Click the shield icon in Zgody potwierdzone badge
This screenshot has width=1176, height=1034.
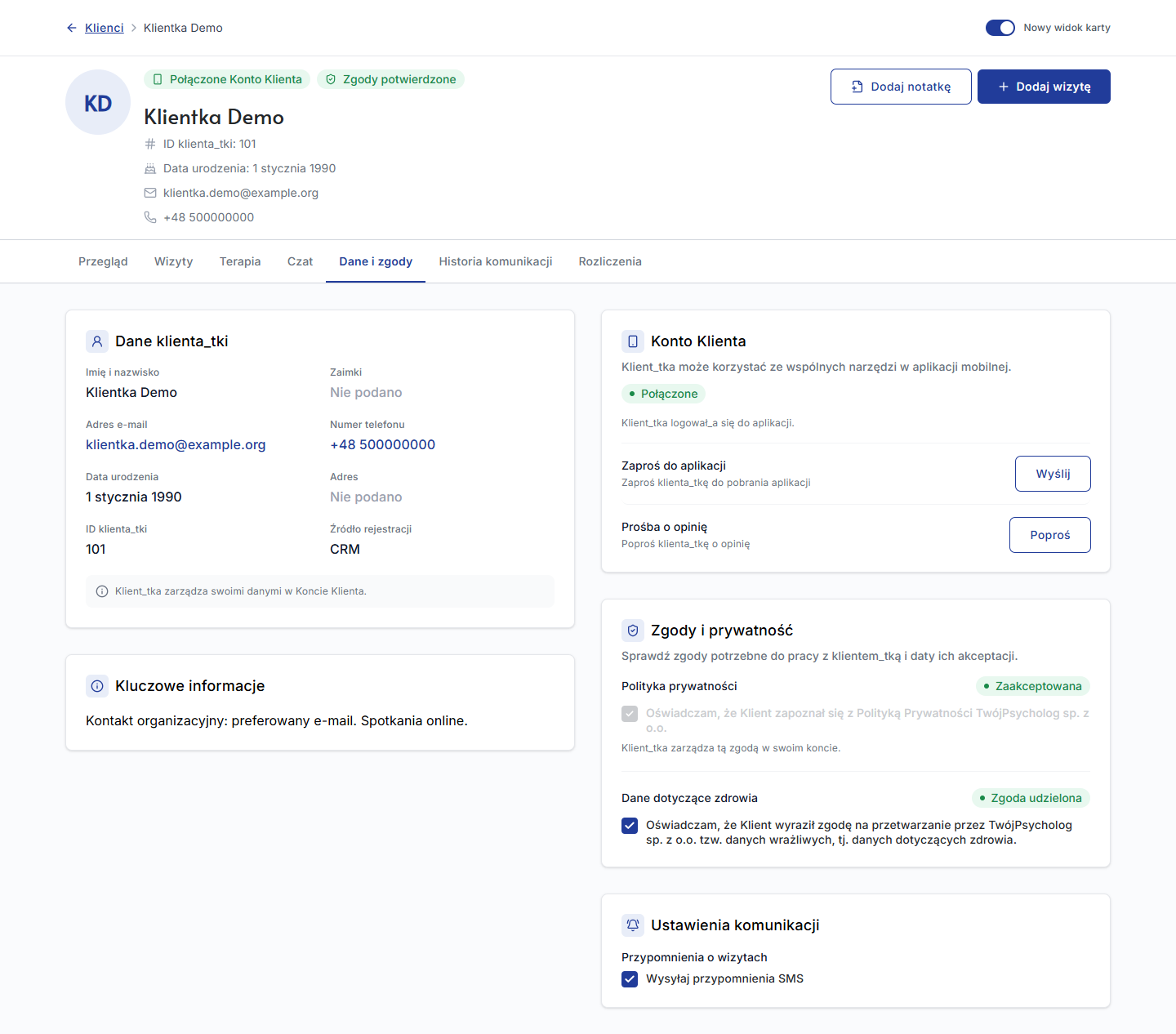pyautogui.click(x=331, y=79)
